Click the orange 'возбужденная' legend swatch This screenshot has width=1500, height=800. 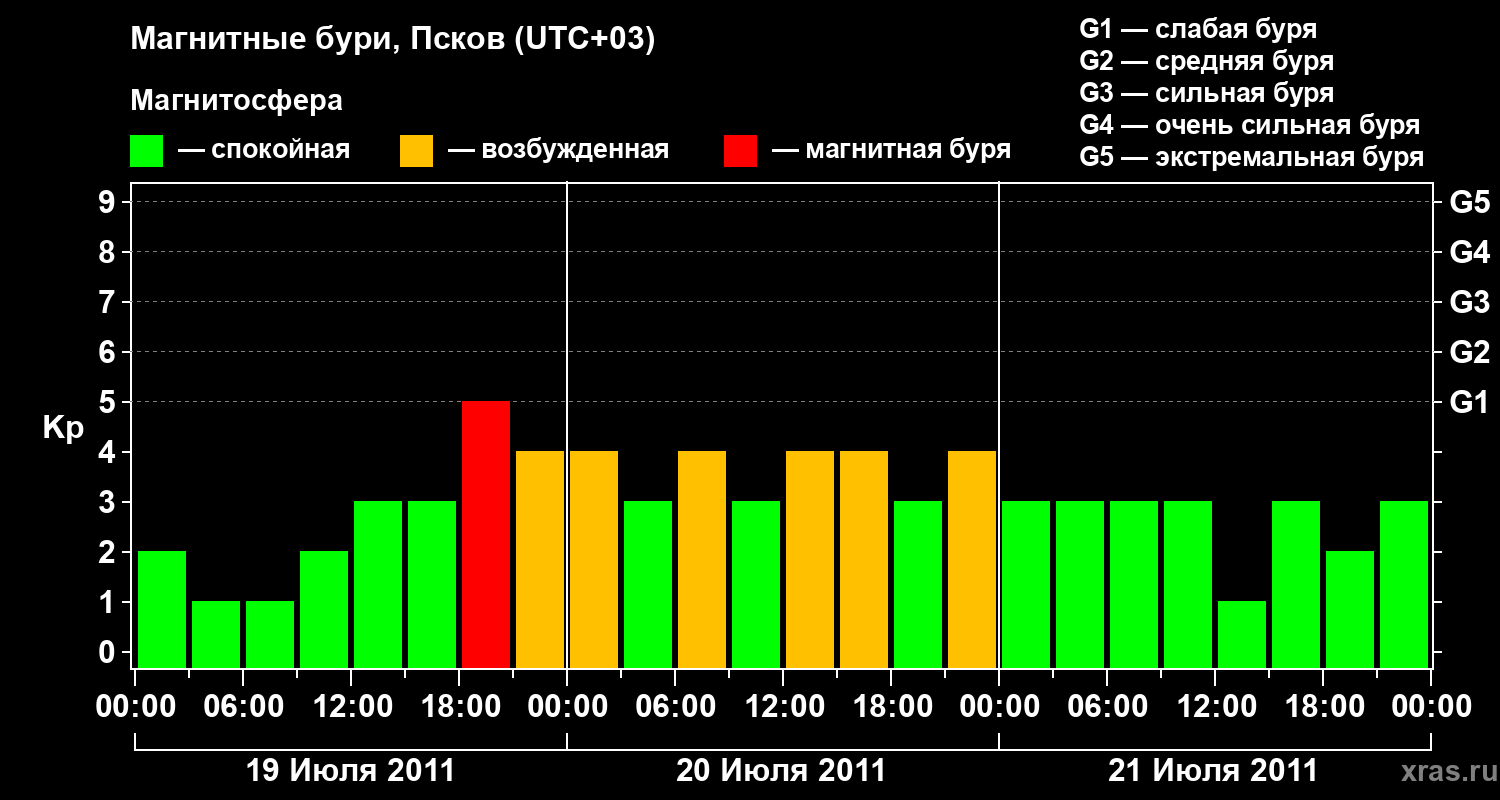click(416, 151)
